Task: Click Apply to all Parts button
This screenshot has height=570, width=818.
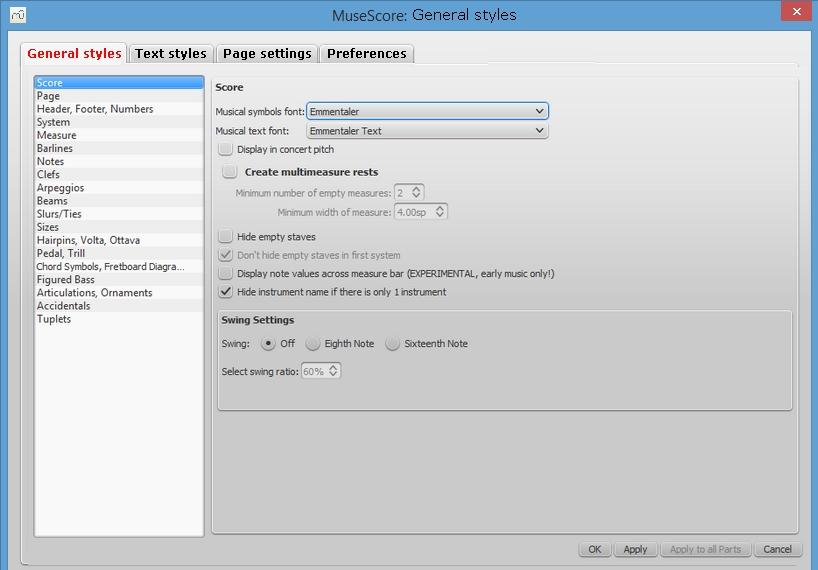Action: (705, 549)
